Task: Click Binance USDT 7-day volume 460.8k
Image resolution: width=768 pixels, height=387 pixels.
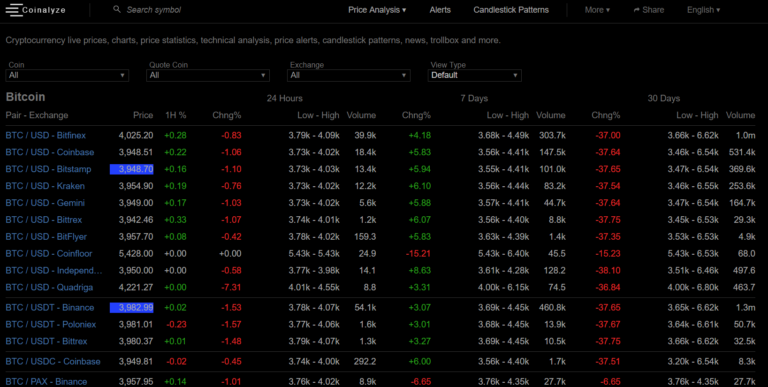Action: [552, 308]
